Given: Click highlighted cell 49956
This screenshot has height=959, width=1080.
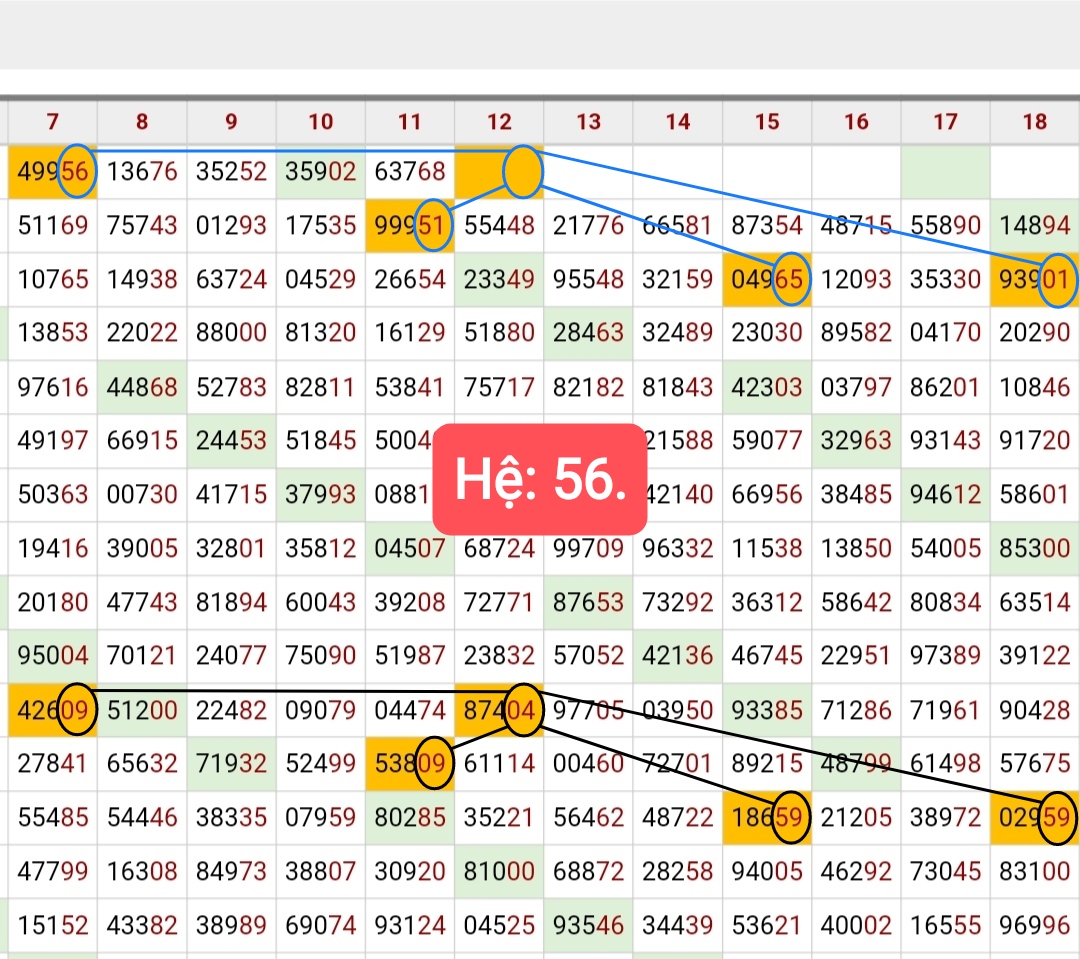Looking at the screenshot, I should click(52, 172).
